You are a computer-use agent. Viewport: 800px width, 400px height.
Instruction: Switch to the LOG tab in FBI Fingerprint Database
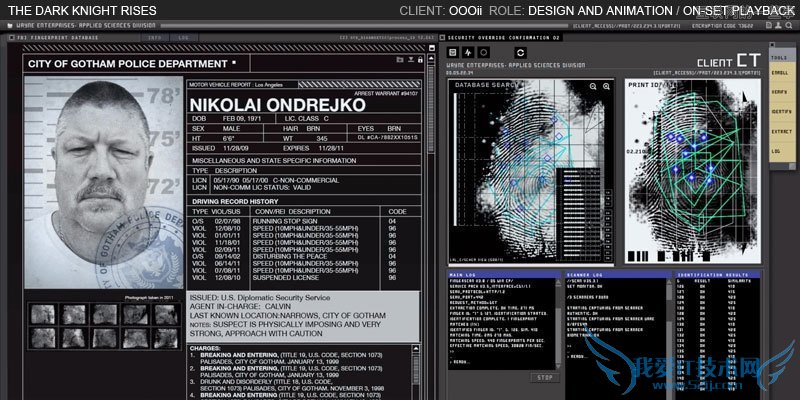click(x=184, y=38)
